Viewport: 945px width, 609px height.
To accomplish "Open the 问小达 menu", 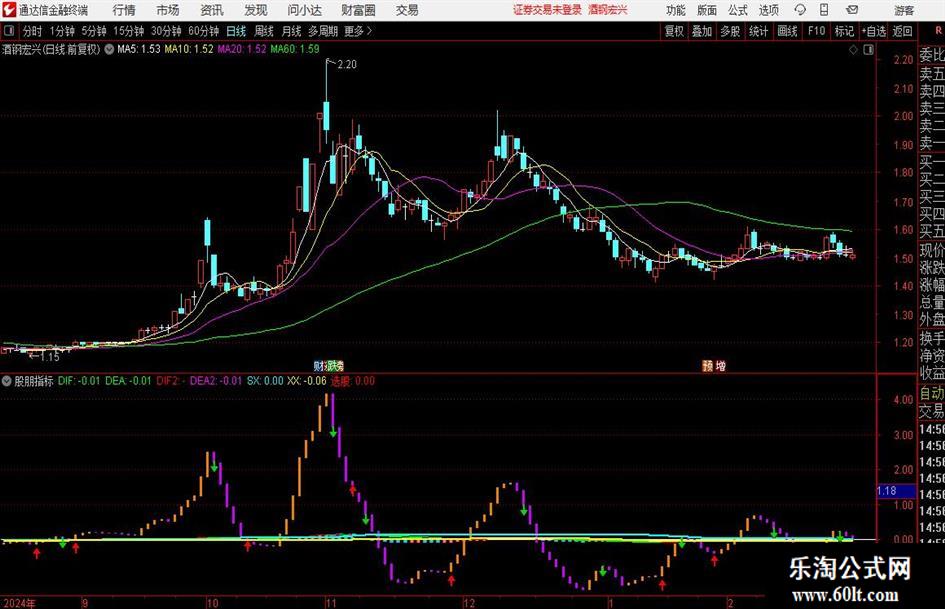I will pos(304,10).
